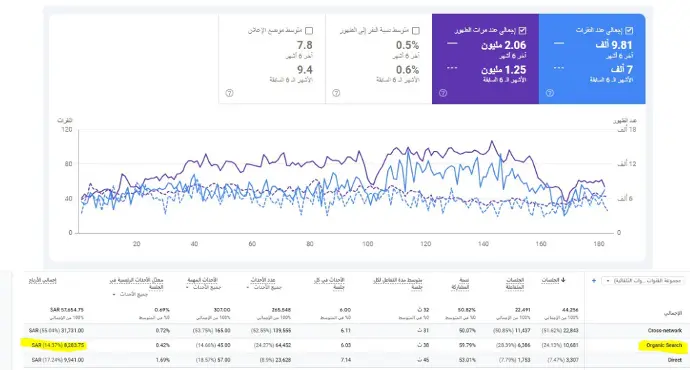Click Direct key event rate 1.69%
690x370 pixels.
(163, 360)
